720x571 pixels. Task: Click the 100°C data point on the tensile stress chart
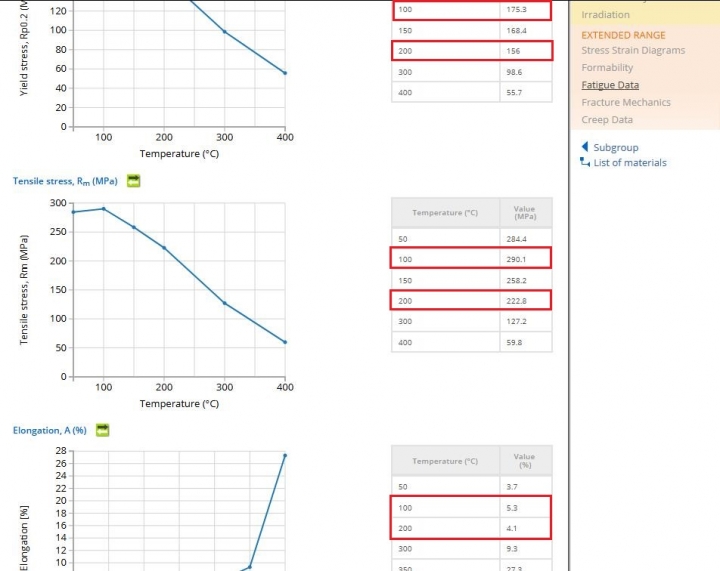click(103, 209)
